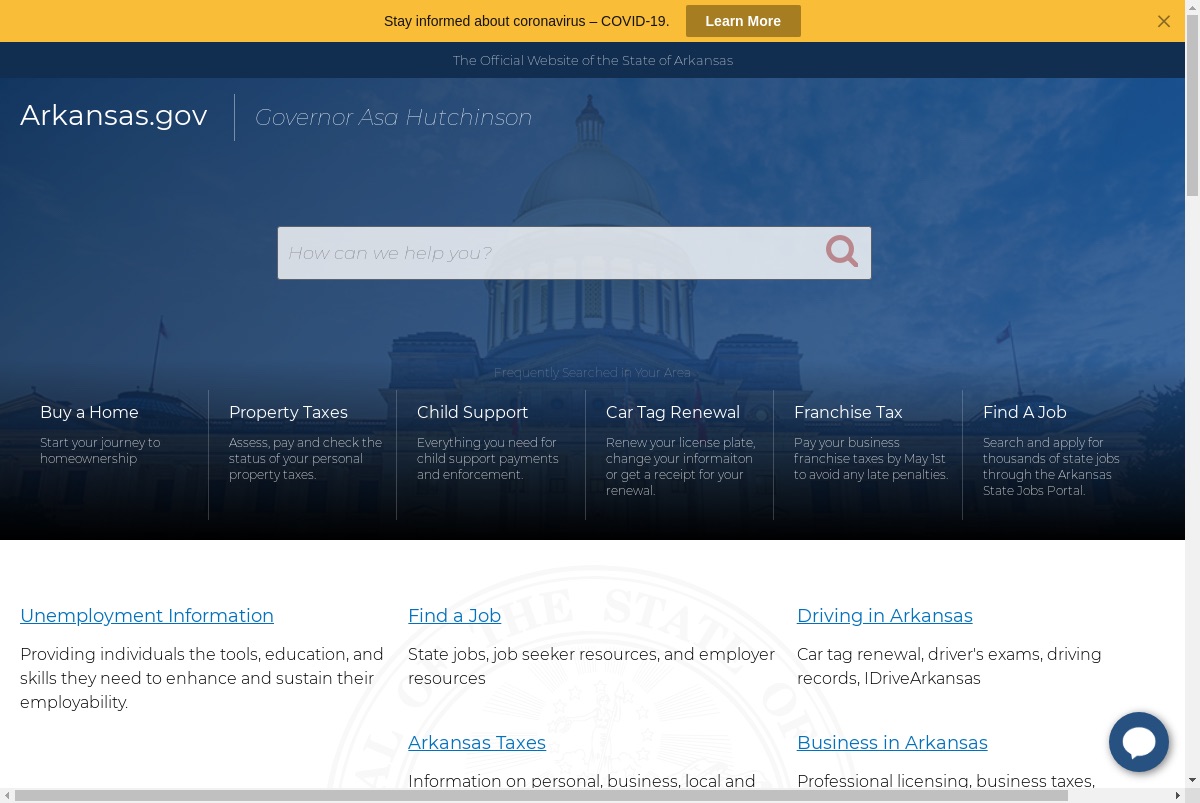Click 'Renew your license plate' description
Viewport: 1200px width, 803px height.
click(680, 466)
